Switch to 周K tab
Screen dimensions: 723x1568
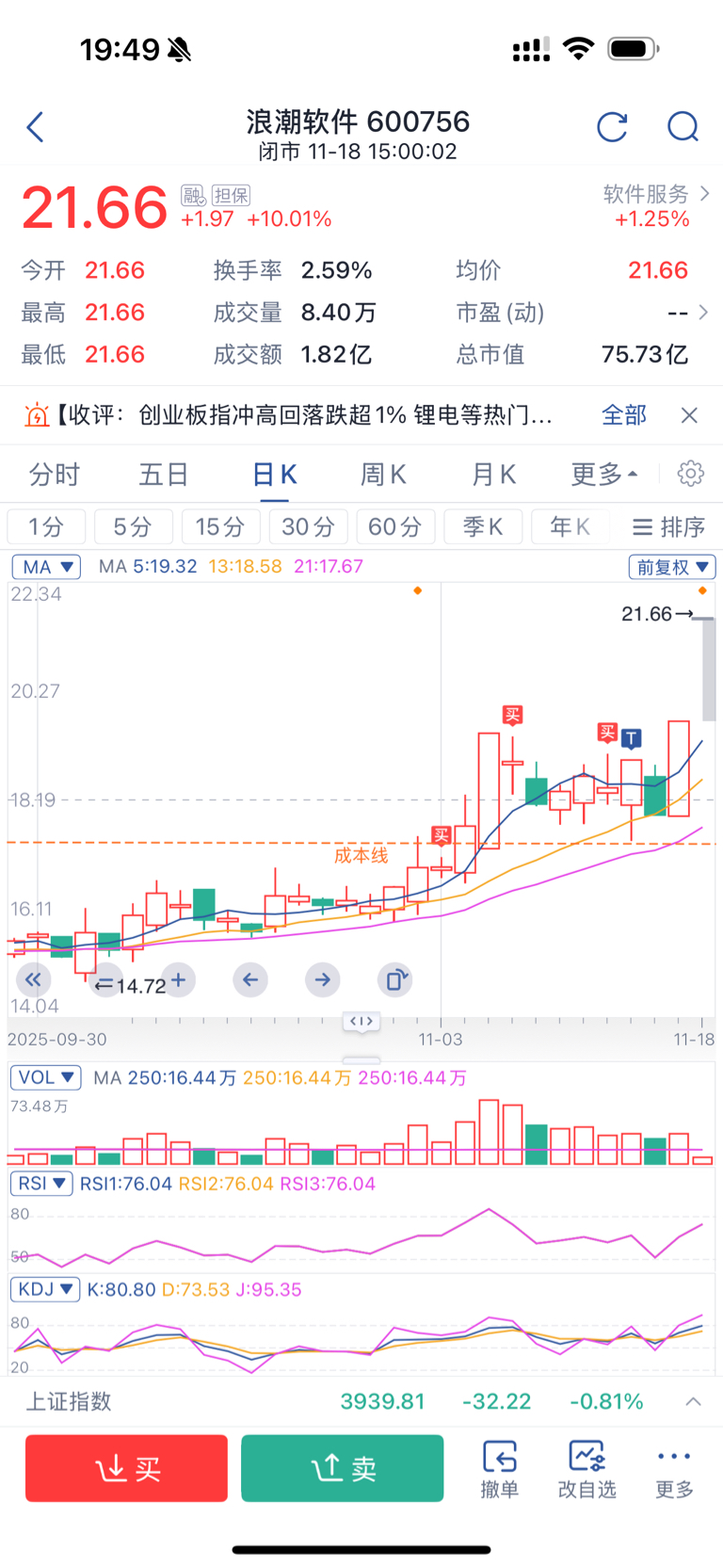[x=383, y=474]
